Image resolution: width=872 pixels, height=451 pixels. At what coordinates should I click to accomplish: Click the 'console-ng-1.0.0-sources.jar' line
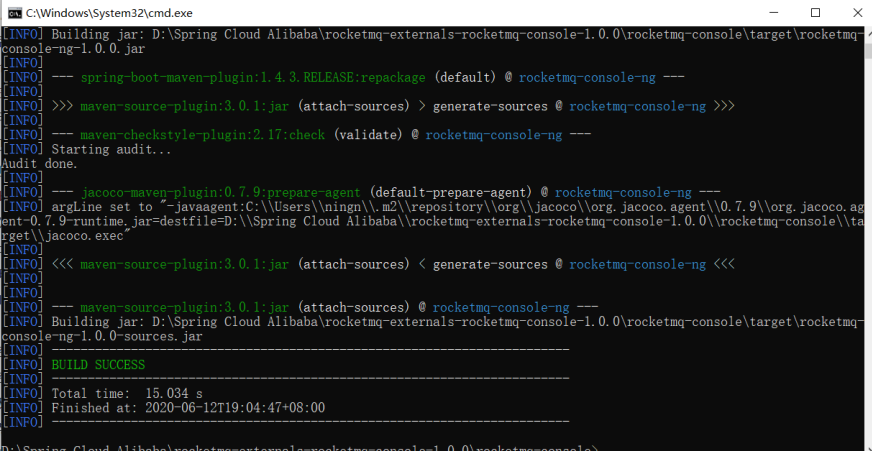pyautogui.click(x=102, y=336)
